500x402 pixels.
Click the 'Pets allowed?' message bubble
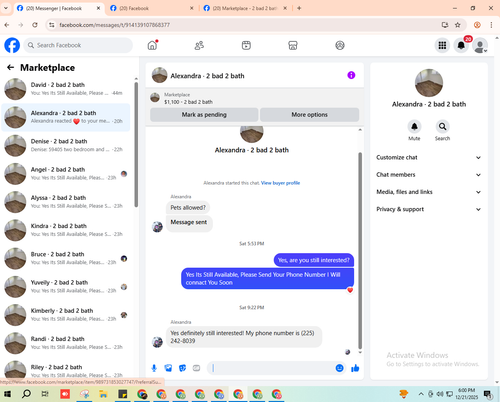[x=188, y=208]
